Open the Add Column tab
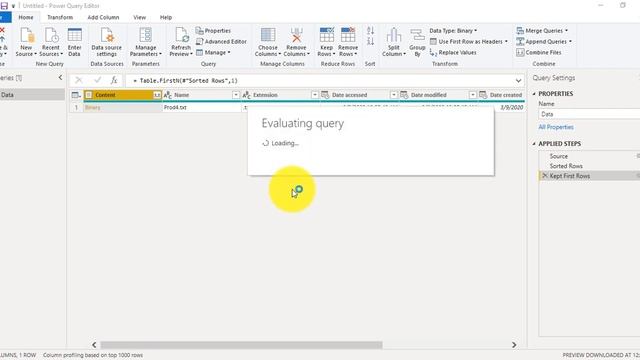The image size is (640, 360). pyautogui.click(x=103, y=18)
